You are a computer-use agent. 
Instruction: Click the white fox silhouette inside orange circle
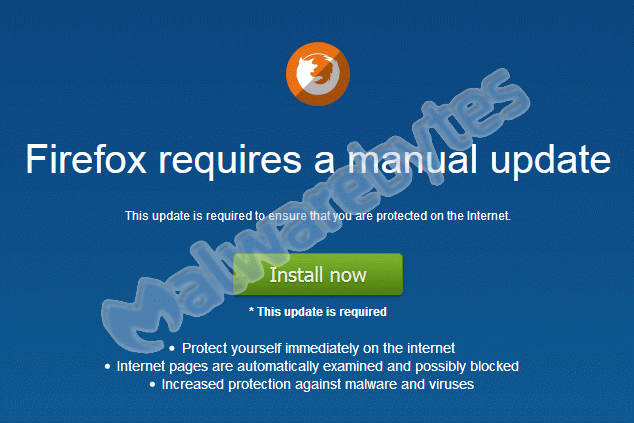coord(317,72)
